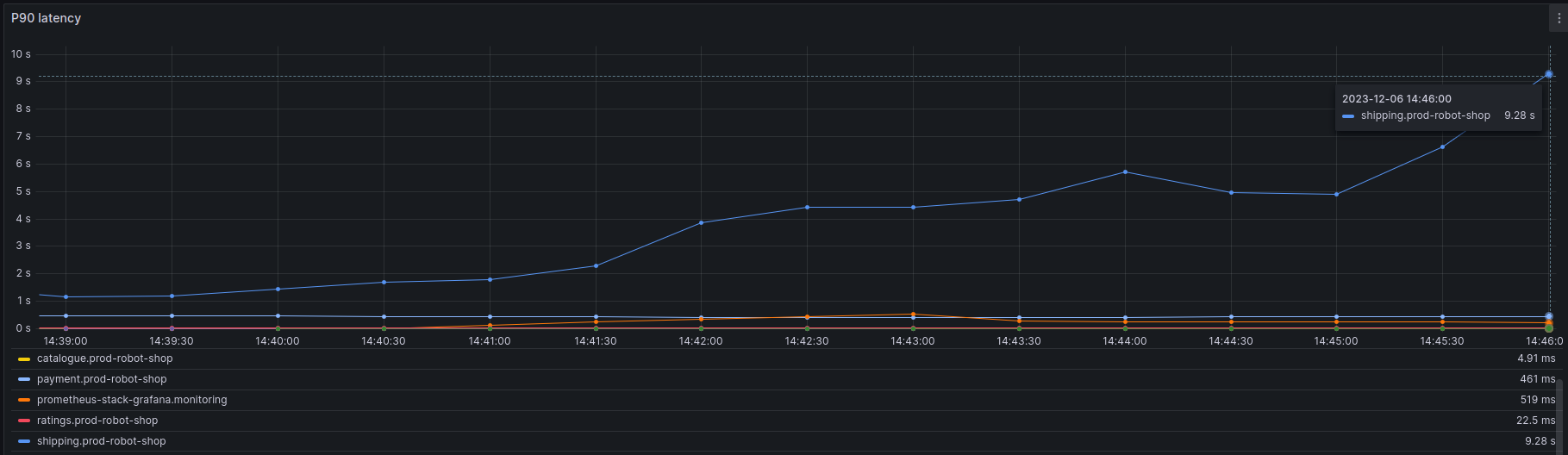Isolate the shipping.prod-robot-shop series via legend label
1568x455 pixels.
(101, 441)
